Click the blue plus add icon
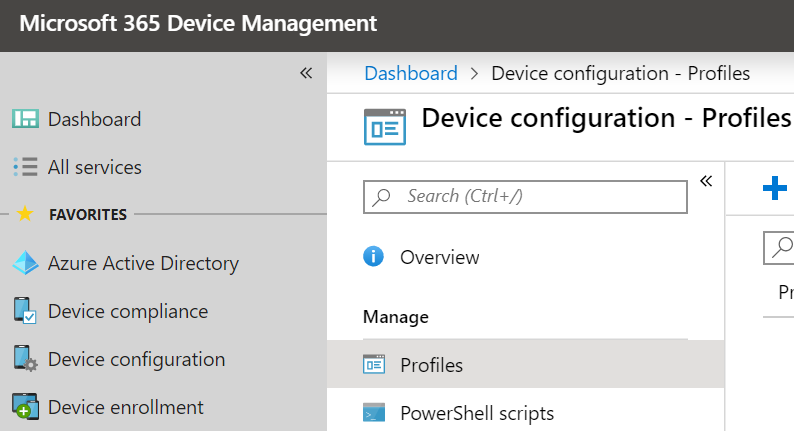The height and width of the screenshot is (431, 794). click(x=774, y=188)
